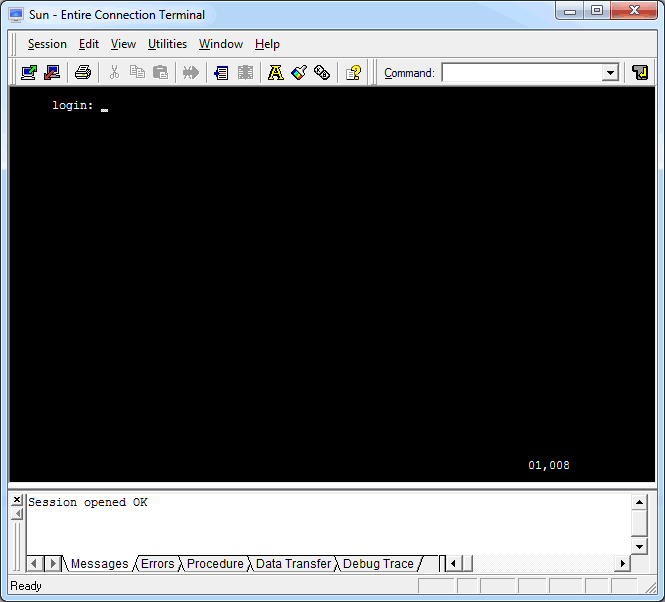Click the Copy toolbar icon
665x602 pixels.
137,73
